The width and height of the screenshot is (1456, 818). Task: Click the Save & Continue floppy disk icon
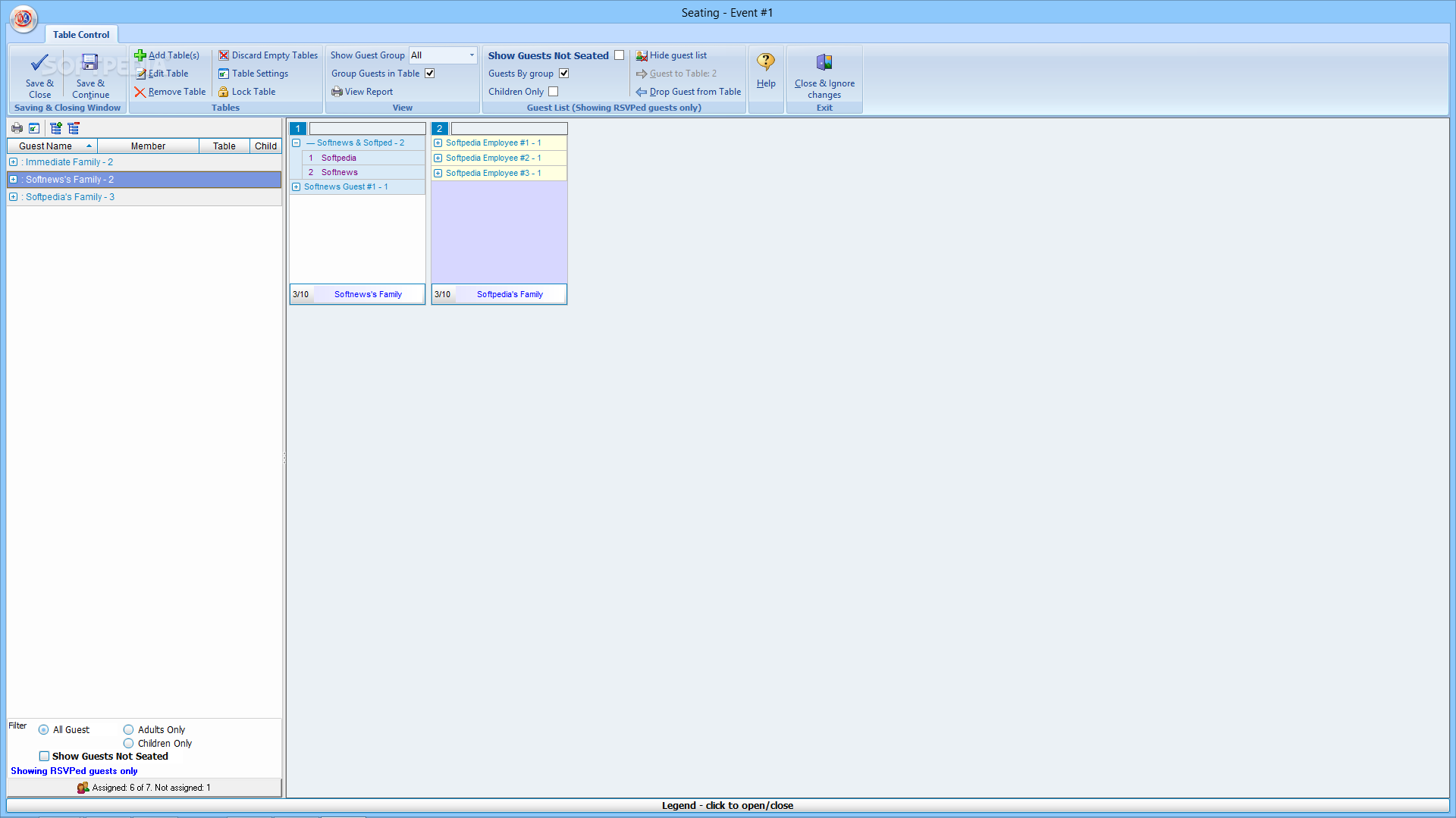pos(90,62)
